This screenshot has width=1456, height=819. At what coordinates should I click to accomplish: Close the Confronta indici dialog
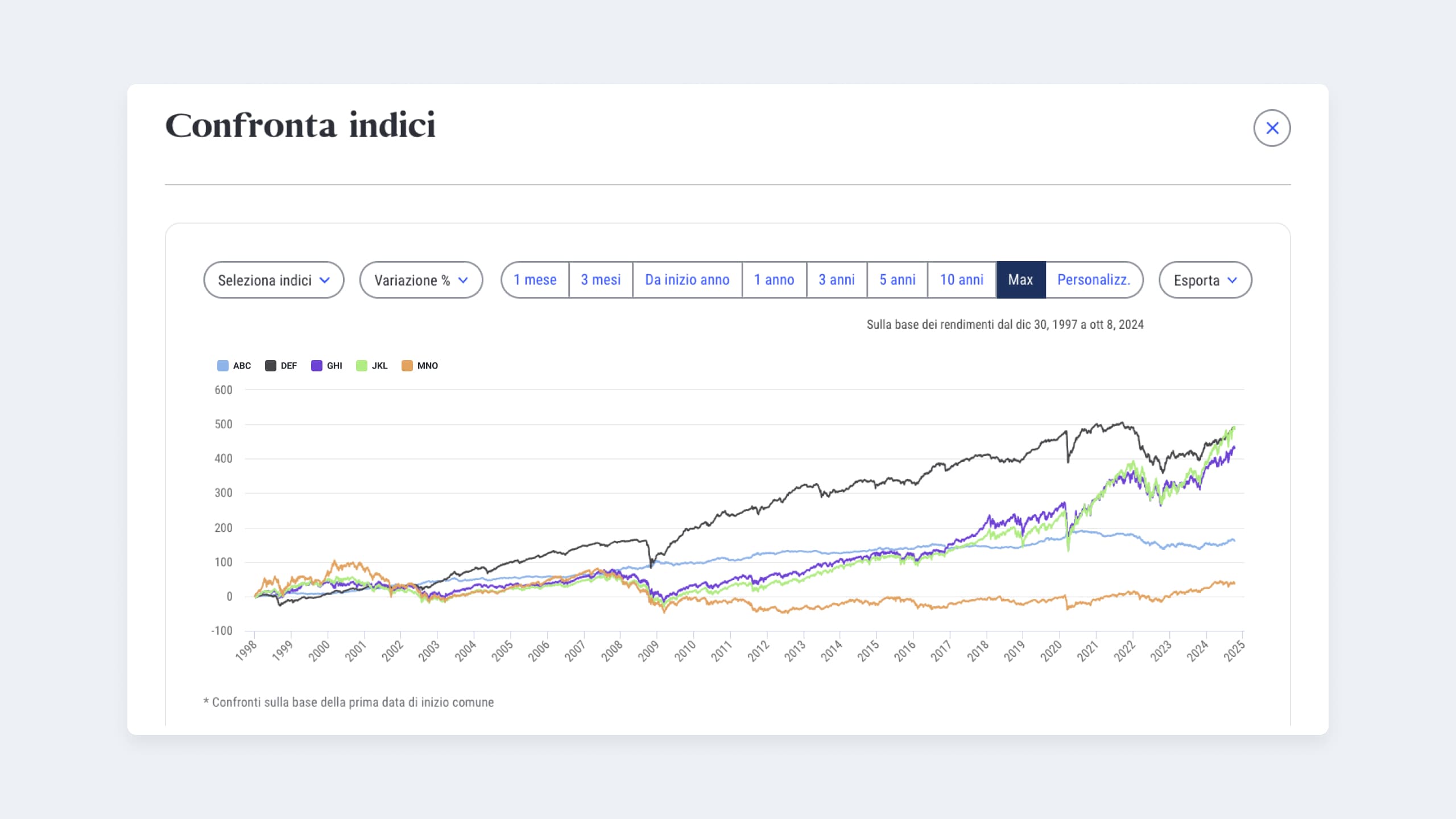1272,128
